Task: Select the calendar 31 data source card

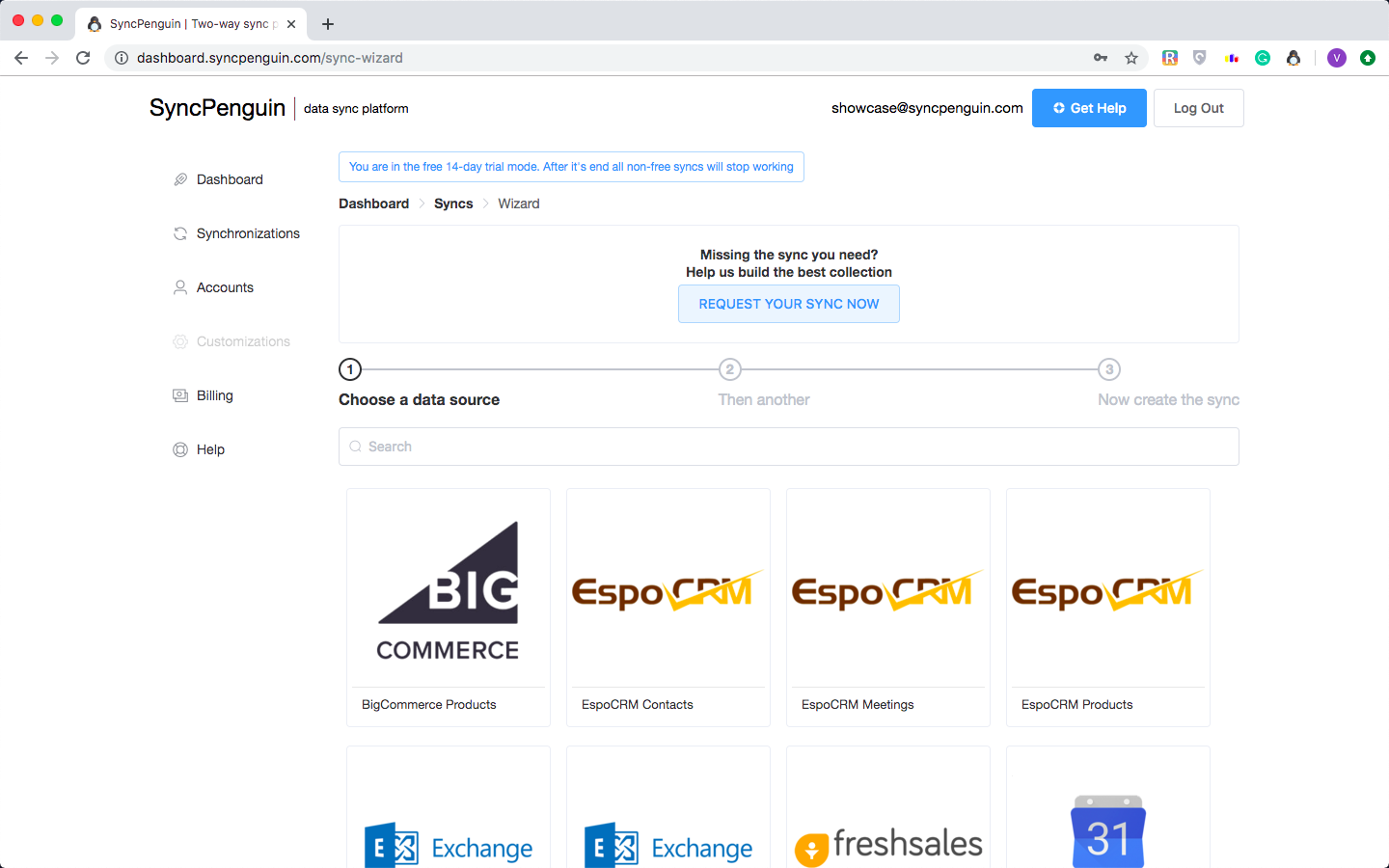Action: [x=1108, y=807]
